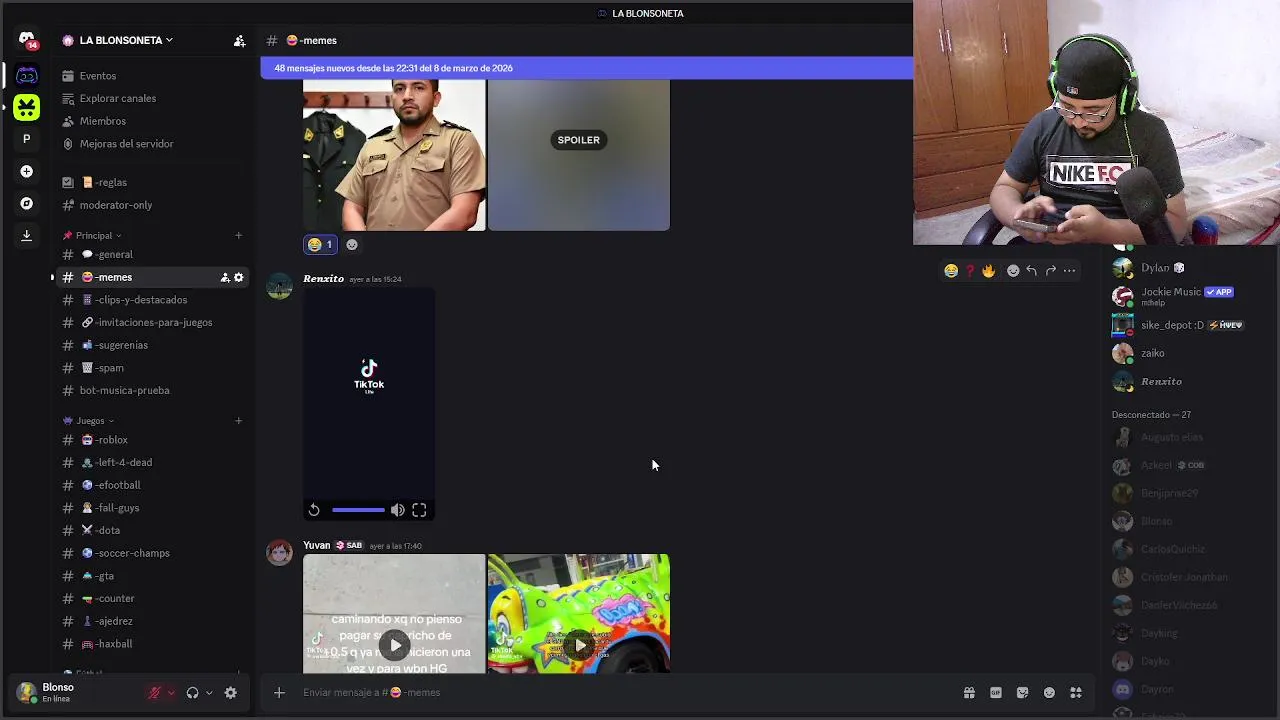Open add reaction picker on hovered message
The height and width of the screenshot is (720, 1280).
tap(1013, 271)
